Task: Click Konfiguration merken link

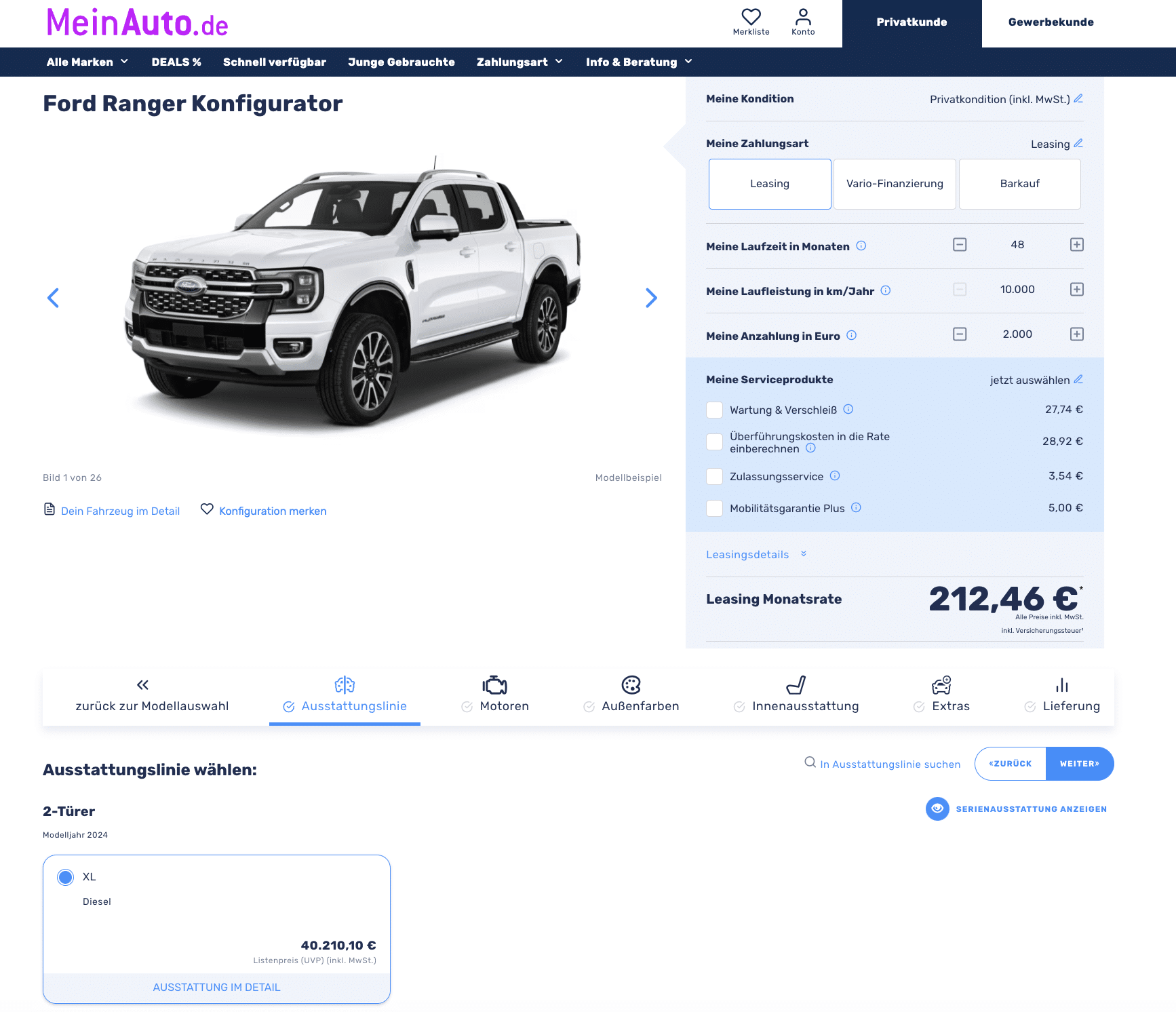Action: (x=273, y=511)
